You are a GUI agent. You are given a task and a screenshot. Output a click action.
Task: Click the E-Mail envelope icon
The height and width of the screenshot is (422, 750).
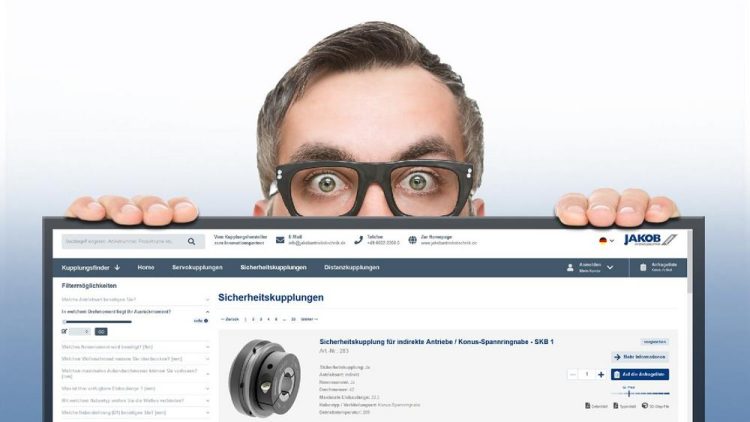pos(281,240)
